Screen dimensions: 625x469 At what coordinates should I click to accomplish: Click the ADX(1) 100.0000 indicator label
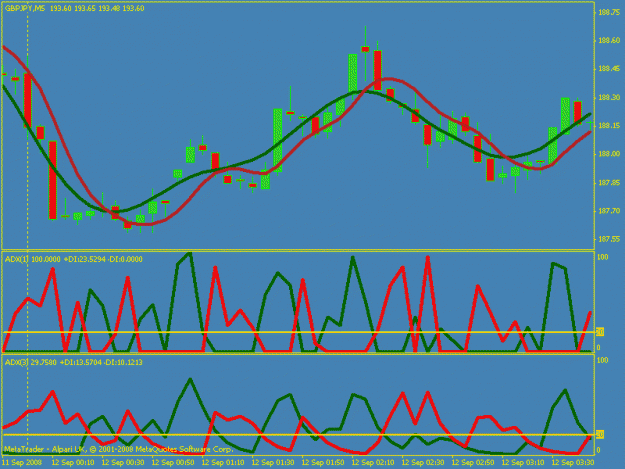coord(32,259)
